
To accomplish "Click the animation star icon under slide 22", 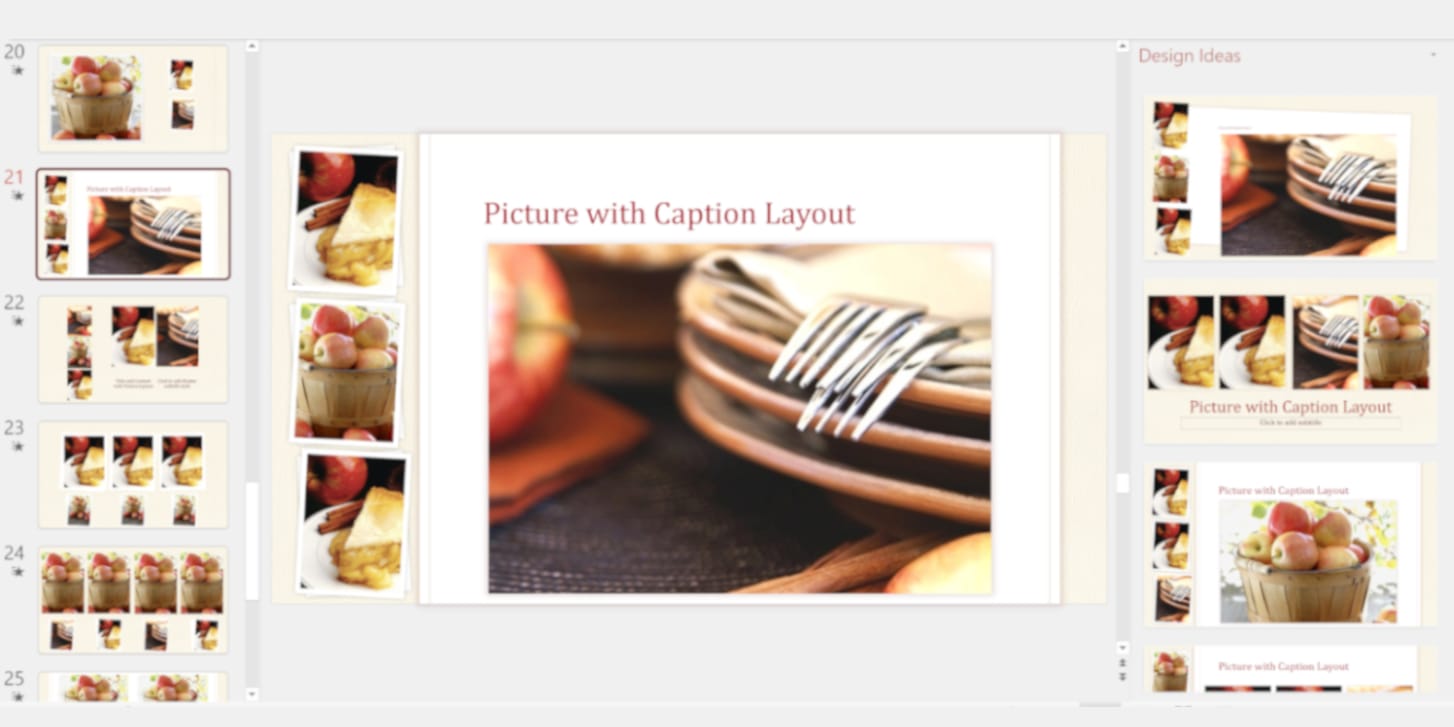I will coord(17,321).
